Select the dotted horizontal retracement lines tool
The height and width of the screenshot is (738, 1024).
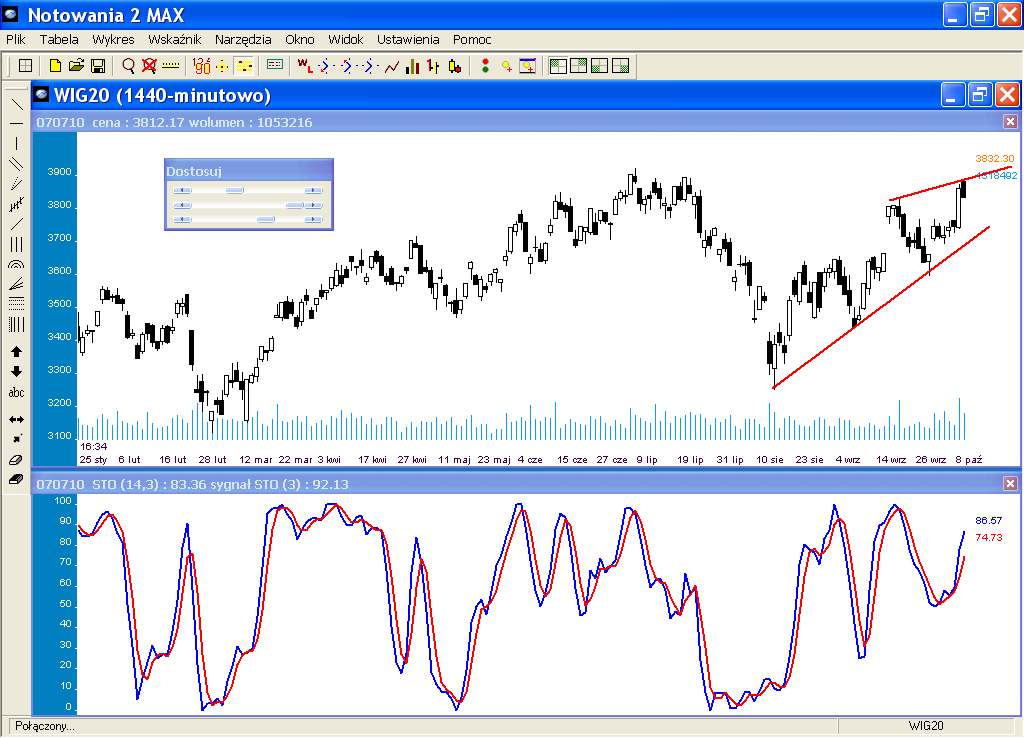(16, 303)
